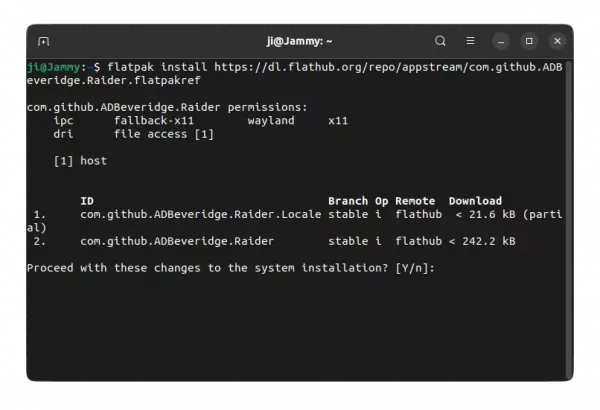Click the 'wayland' permission

271,121
